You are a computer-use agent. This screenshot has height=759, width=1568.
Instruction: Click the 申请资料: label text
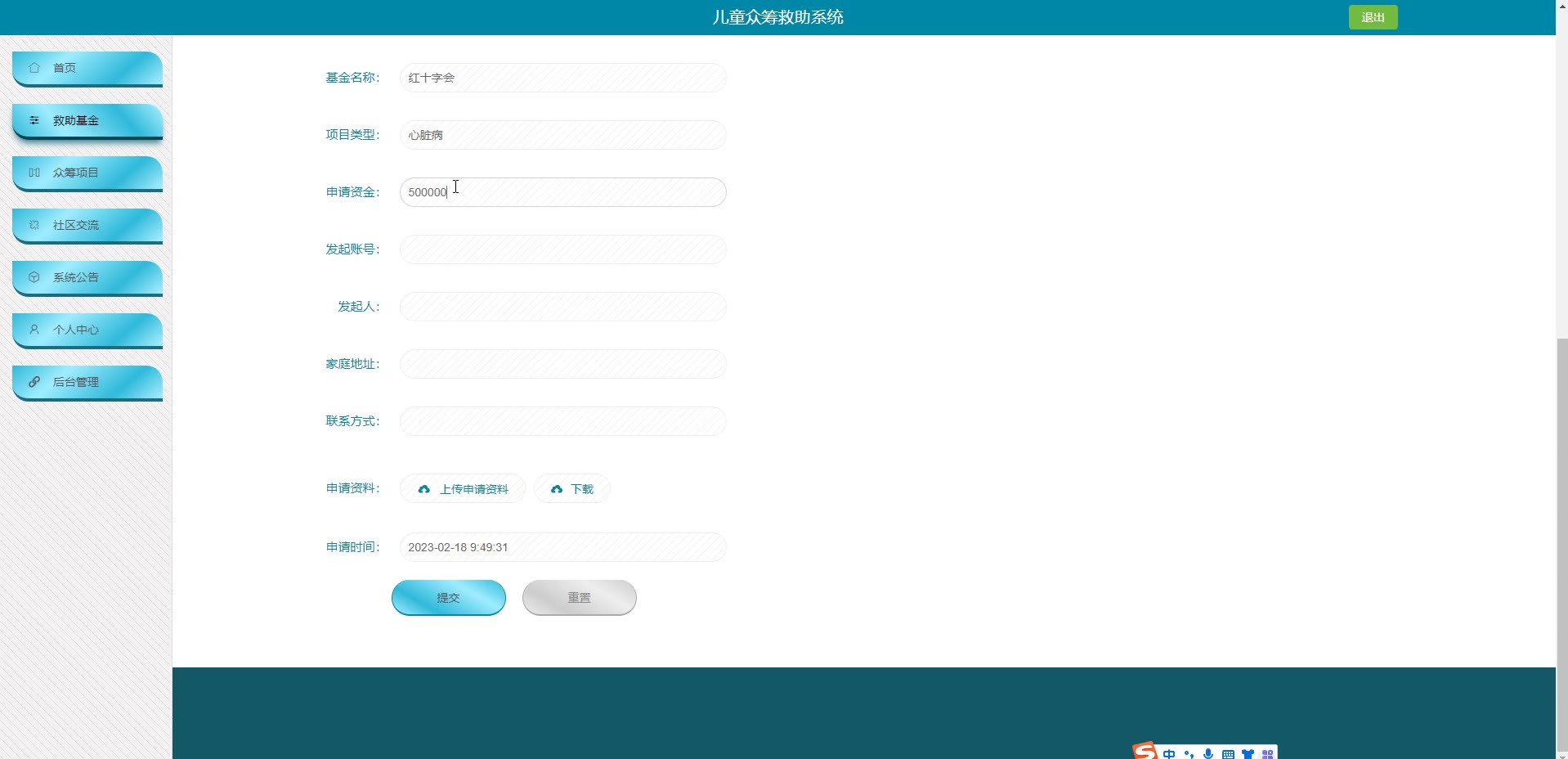353,488
